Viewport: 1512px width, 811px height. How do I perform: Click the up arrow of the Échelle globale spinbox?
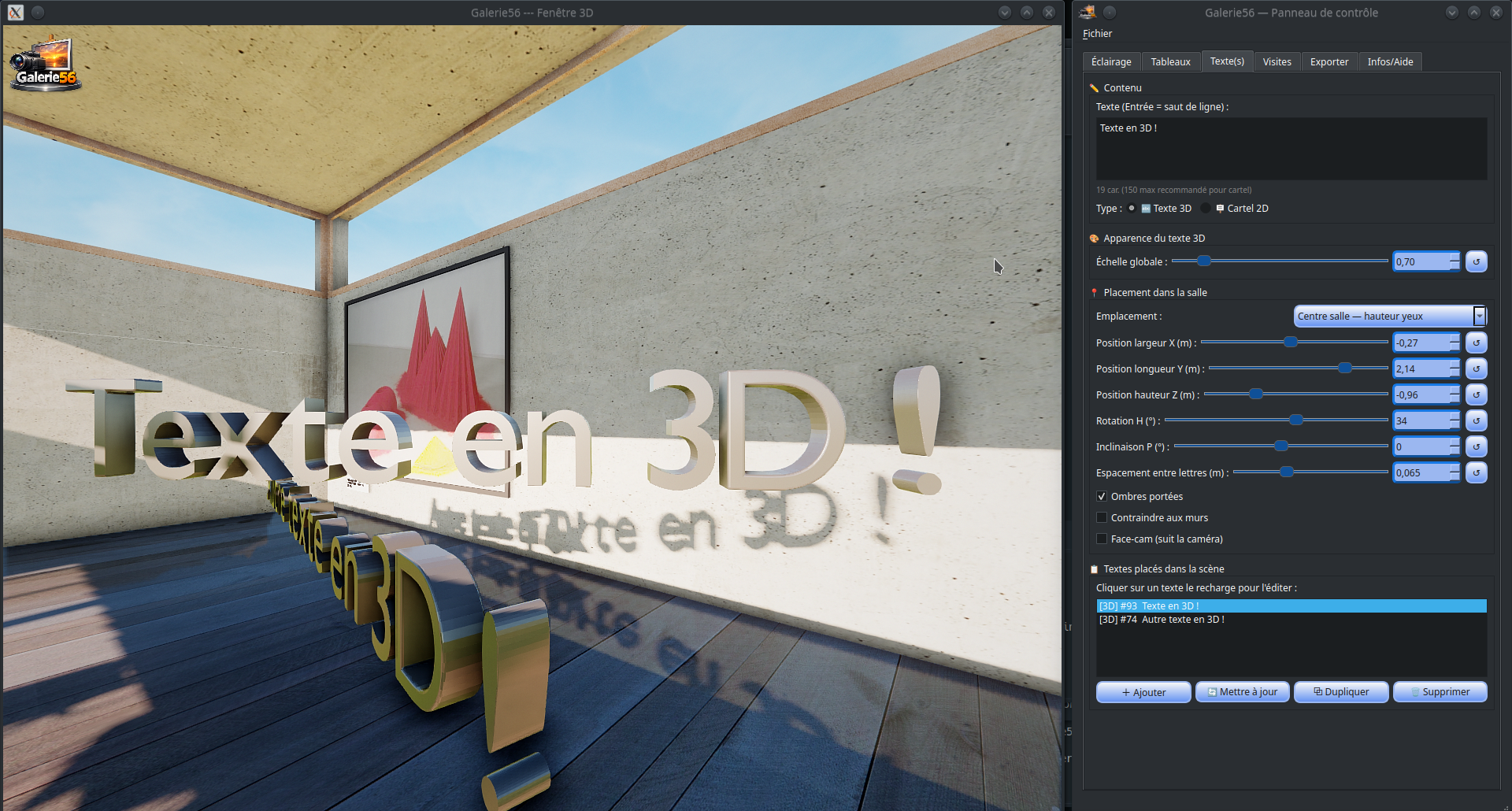(1455, 257)
